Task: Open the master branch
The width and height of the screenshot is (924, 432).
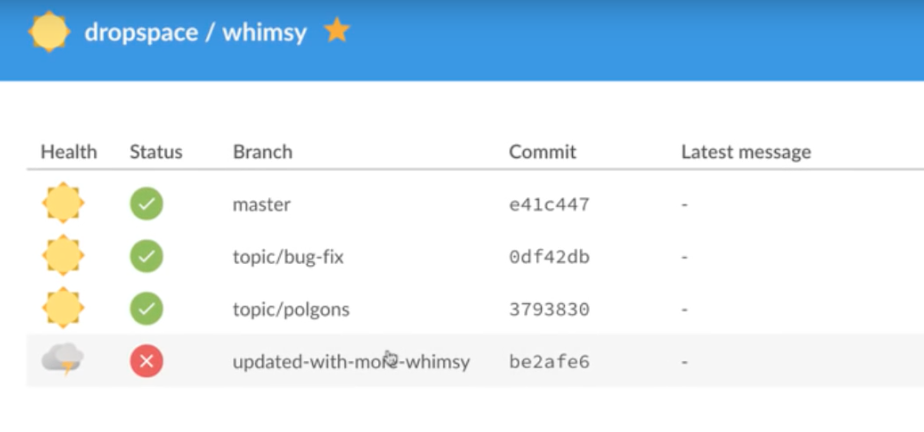Action: click(x=262, y=205)
